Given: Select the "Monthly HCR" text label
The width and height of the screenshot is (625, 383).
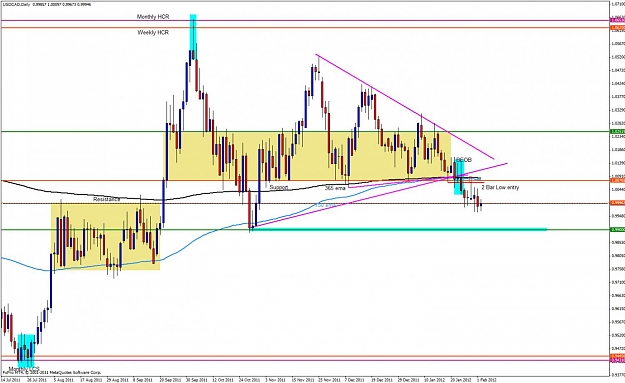Looking at the screenshot, I should 153,17.
